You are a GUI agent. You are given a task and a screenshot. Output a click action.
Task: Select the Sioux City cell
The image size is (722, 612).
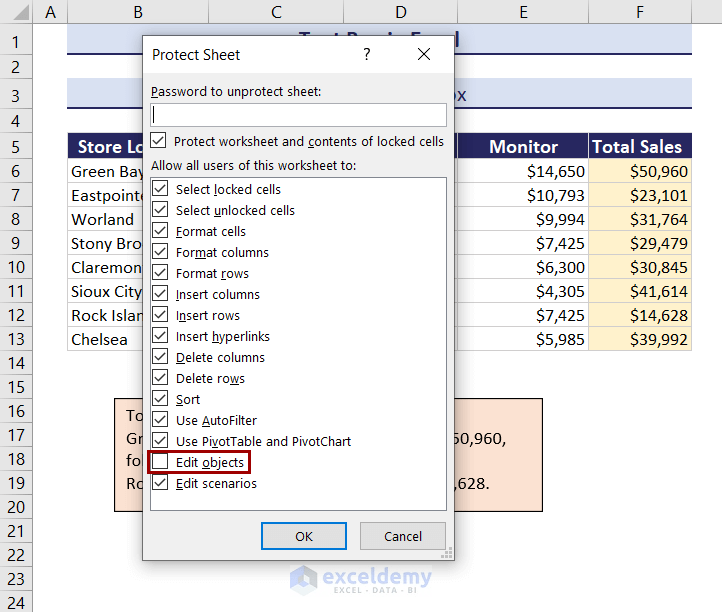105,291
